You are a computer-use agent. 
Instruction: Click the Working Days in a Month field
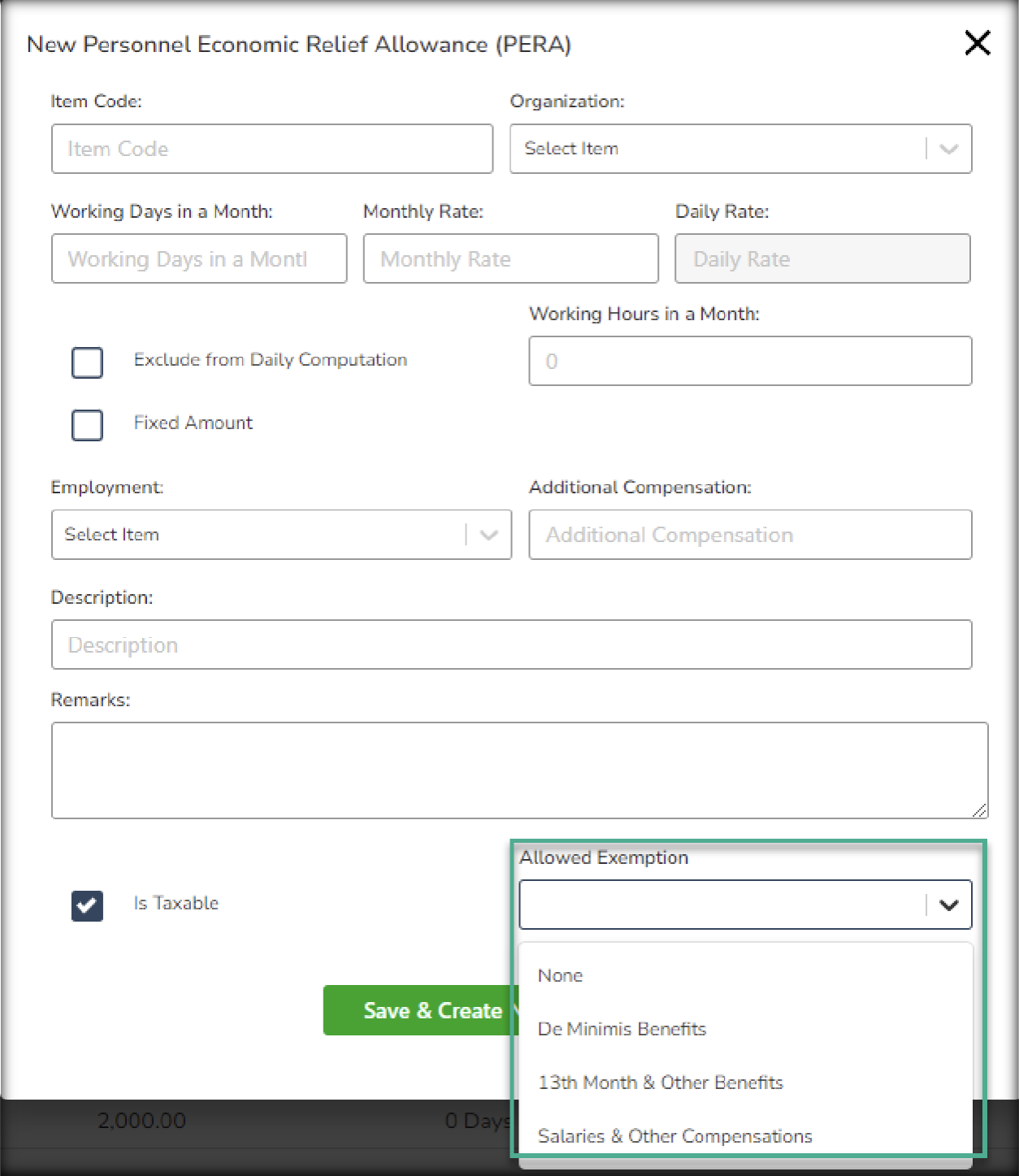coord(198,259)
